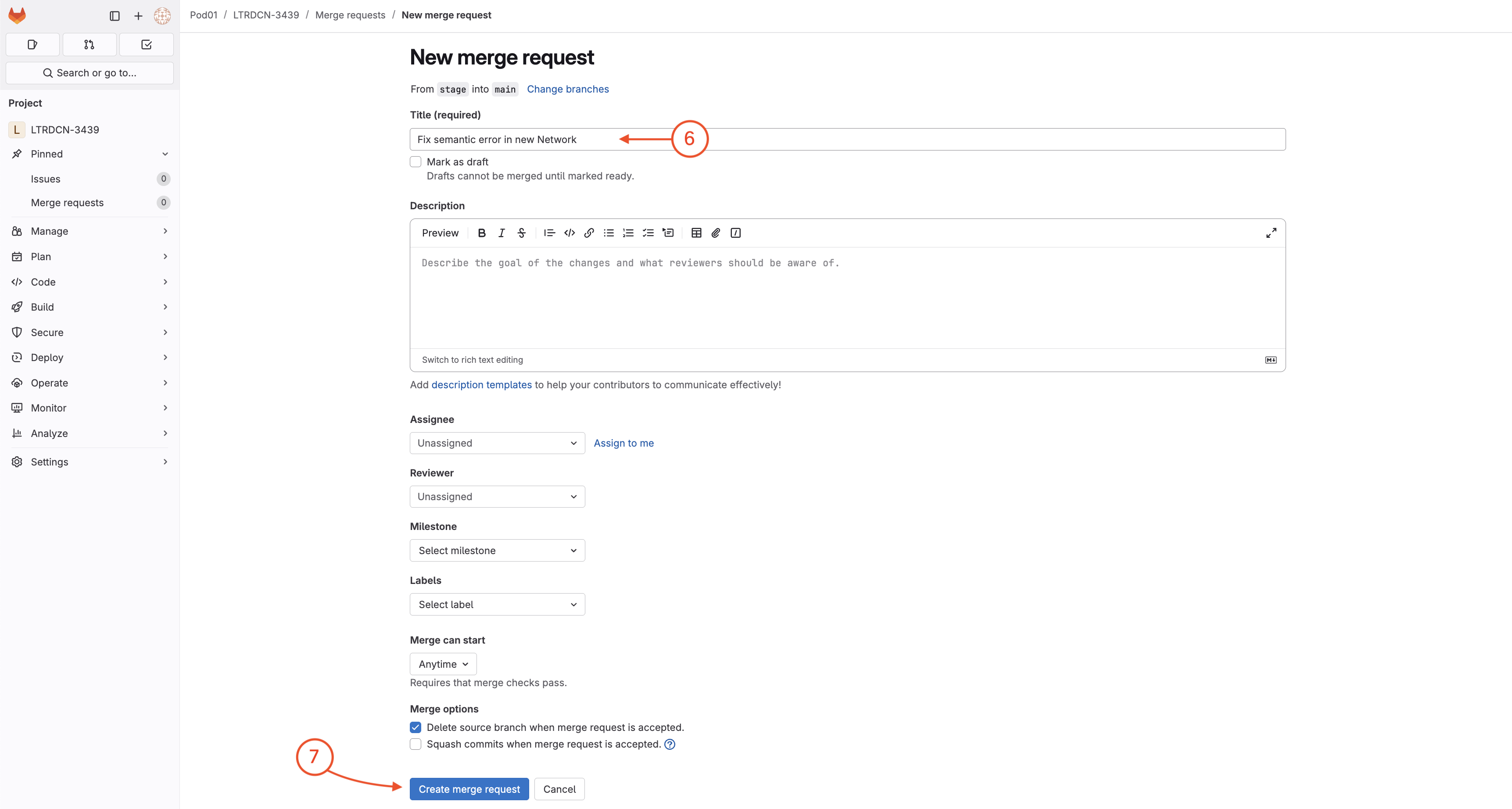
Task: Check the Mark as draft checkbox
Action: pyautogui.click(x=416, y=162)
